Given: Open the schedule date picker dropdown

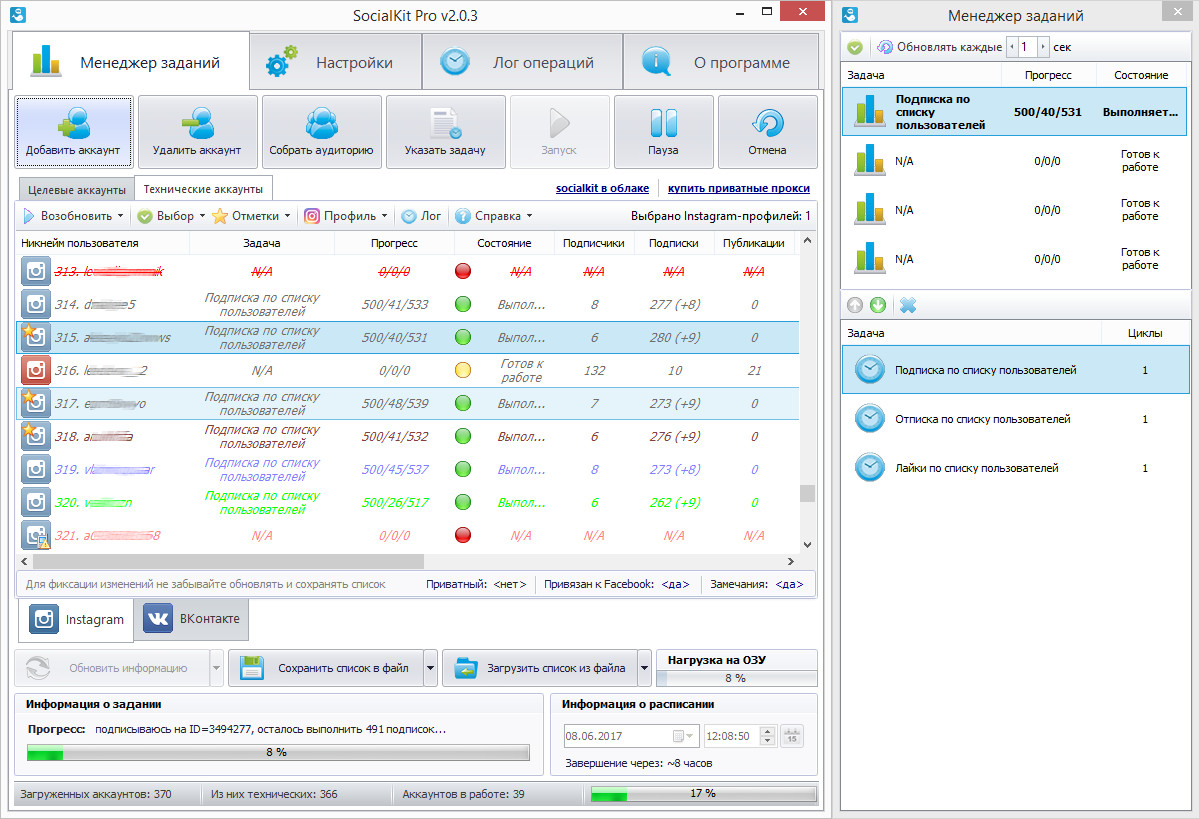Looking at the screenshot, I should tap(681, 736).
